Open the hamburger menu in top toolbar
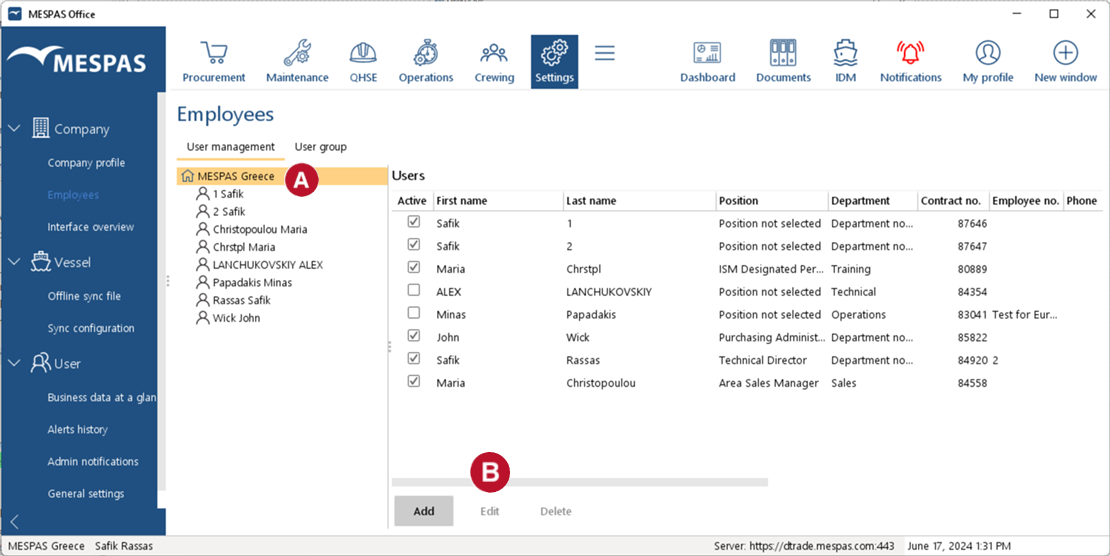1110x556 pixels. (x=605, y=53)
